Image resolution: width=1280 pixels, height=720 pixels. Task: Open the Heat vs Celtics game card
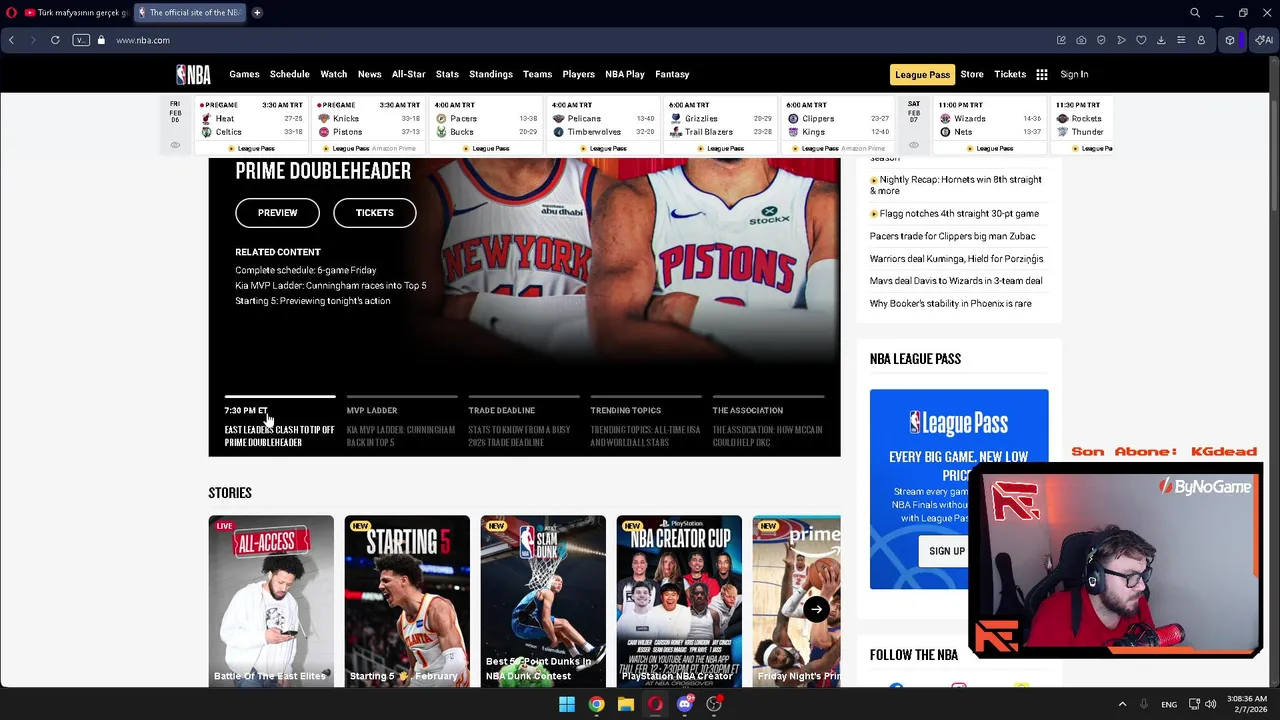coord(250,126)
